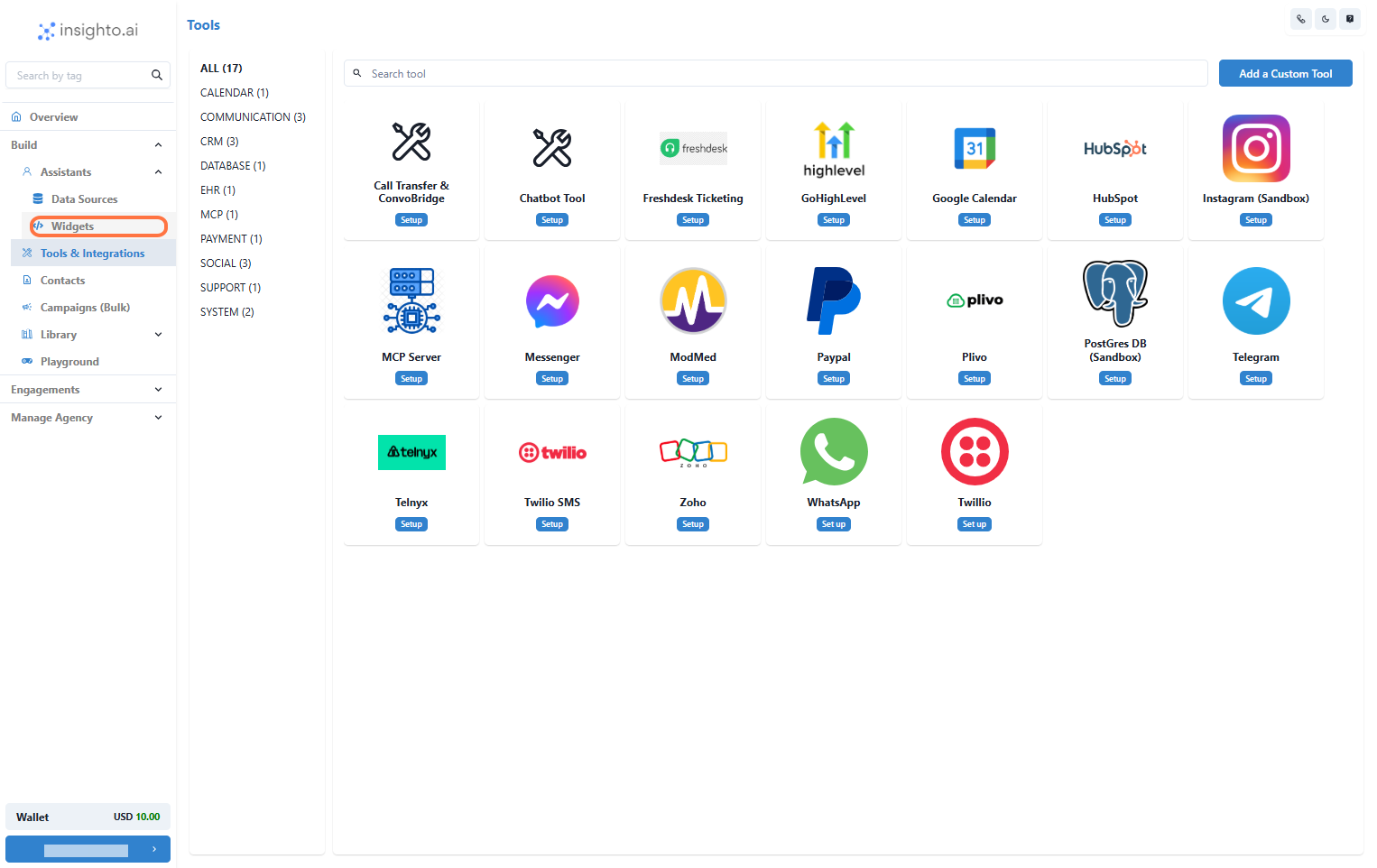Select the PostGres DB elephant icon
Image resolution: width=1377 pixels, height=868 pixels.
click(x=1115, y=293)
